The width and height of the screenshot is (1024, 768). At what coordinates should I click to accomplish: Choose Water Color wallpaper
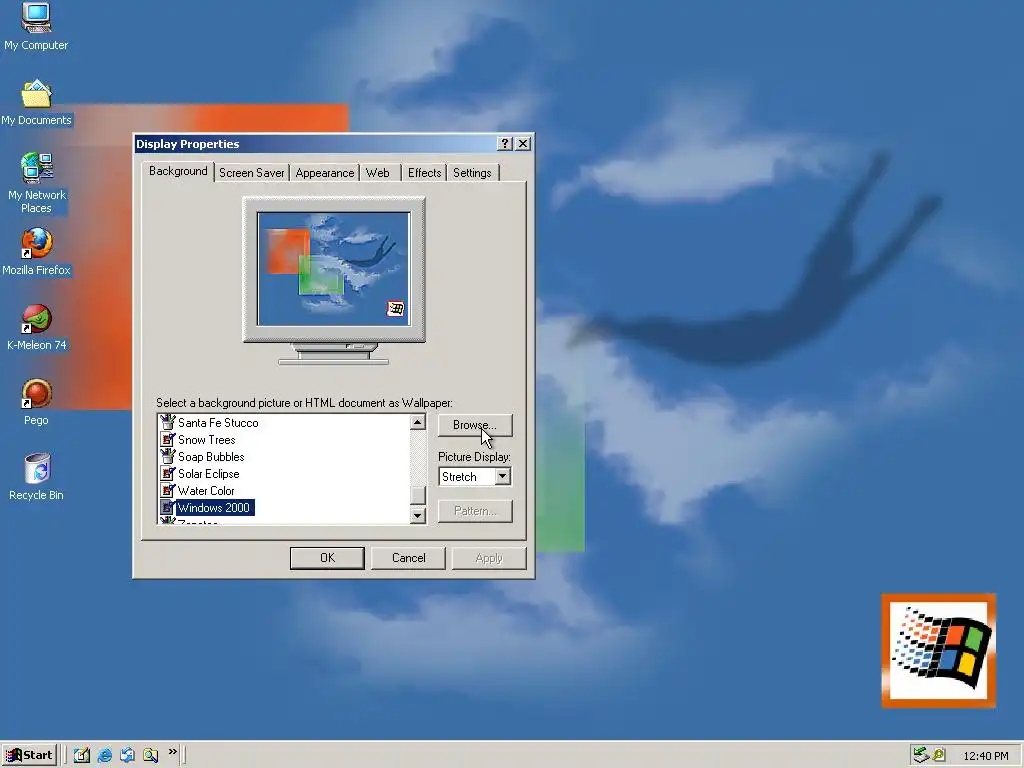(x=206, y=490)
